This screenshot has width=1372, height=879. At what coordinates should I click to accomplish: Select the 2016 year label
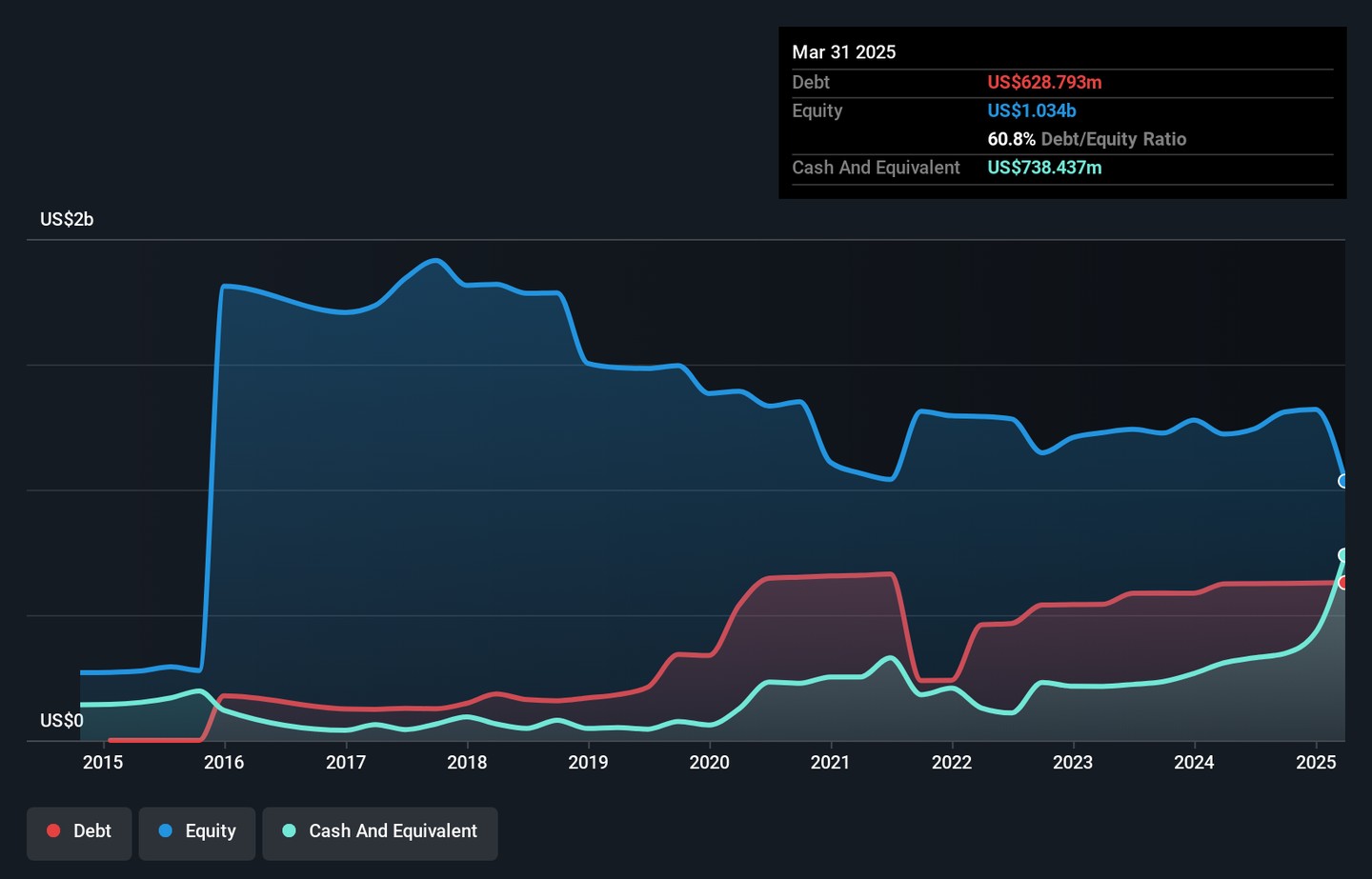tap(224, 763)
